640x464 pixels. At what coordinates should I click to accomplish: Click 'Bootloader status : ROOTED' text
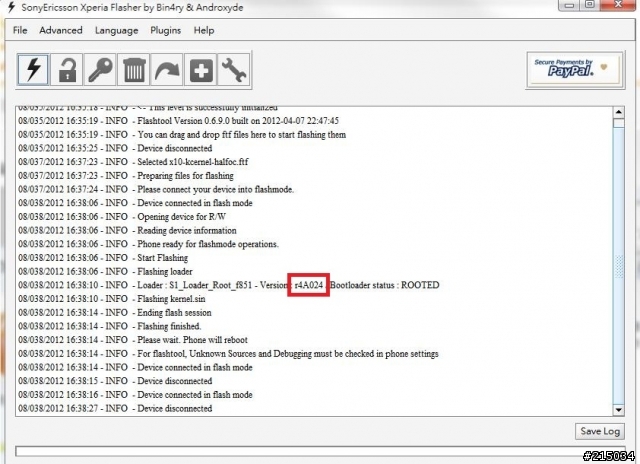click(384, 285)
